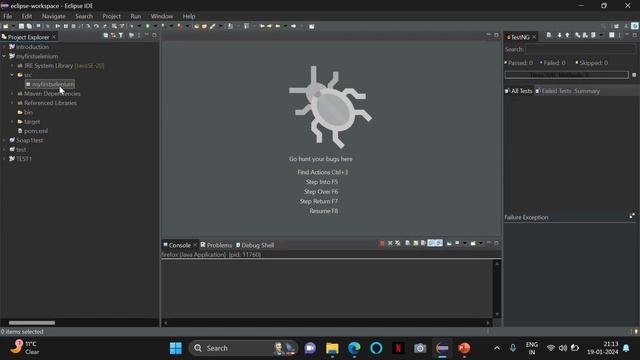Open the File menu
Screen dimensions: 640x360
(7, 16)
